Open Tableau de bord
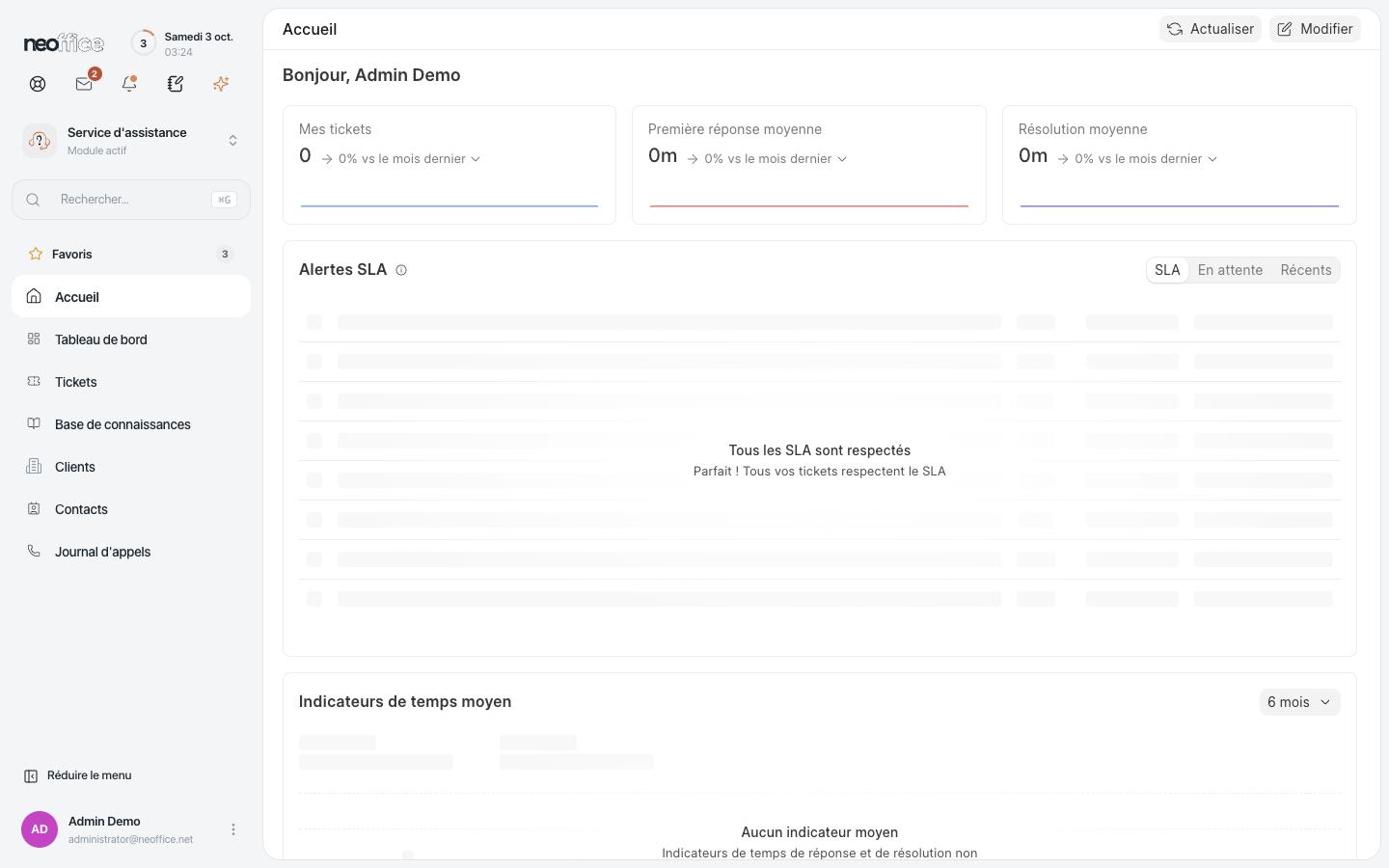Viewport: 1389px width, 868px height. (131, 339)
